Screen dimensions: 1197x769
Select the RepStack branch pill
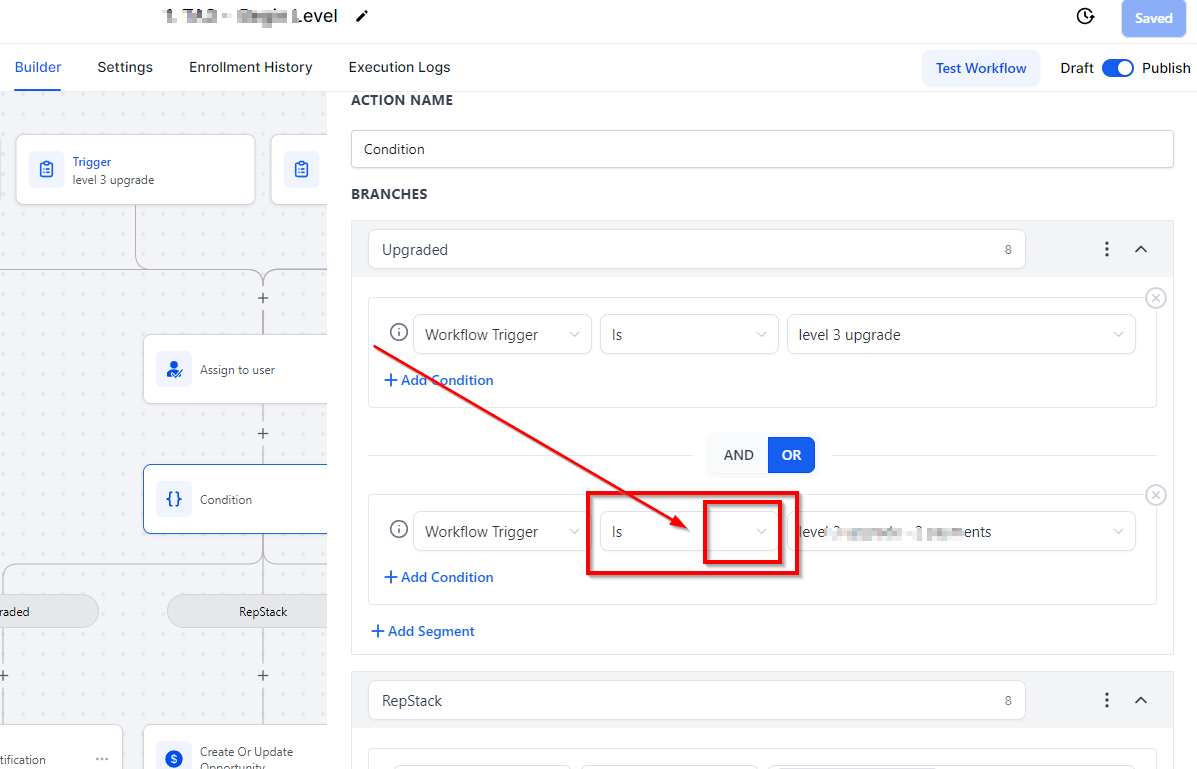point(247,612)
